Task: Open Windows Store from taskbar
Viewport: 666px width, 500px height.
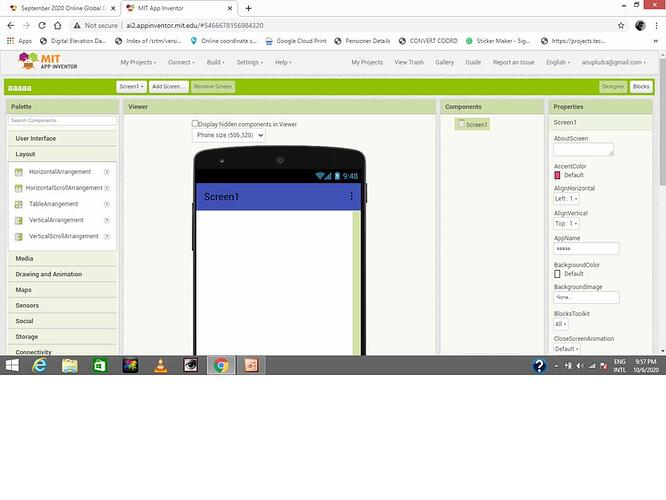Action: pos(100,365)
